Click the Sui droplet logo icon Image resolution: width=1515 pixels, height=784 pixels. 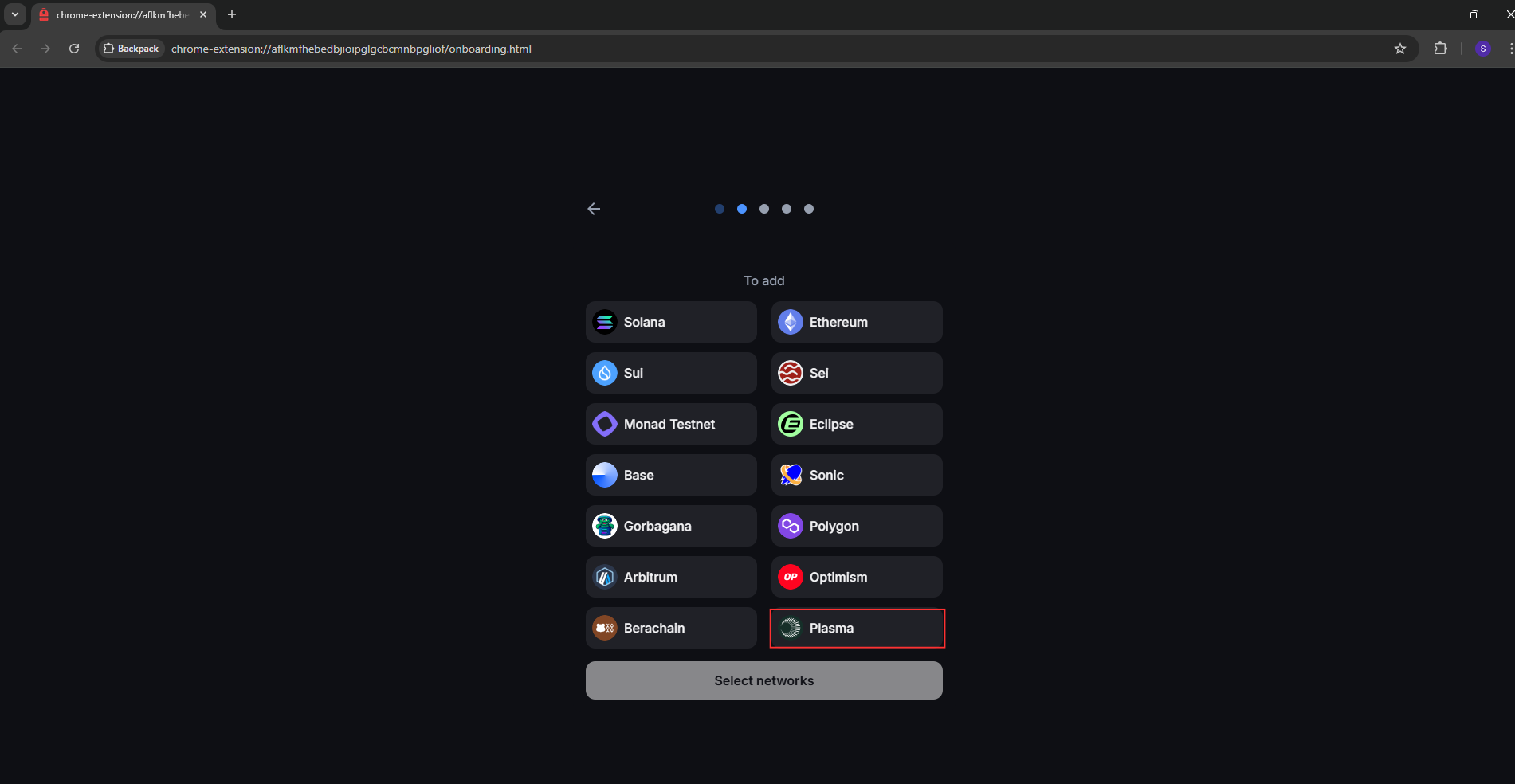(x=605, y=373)
